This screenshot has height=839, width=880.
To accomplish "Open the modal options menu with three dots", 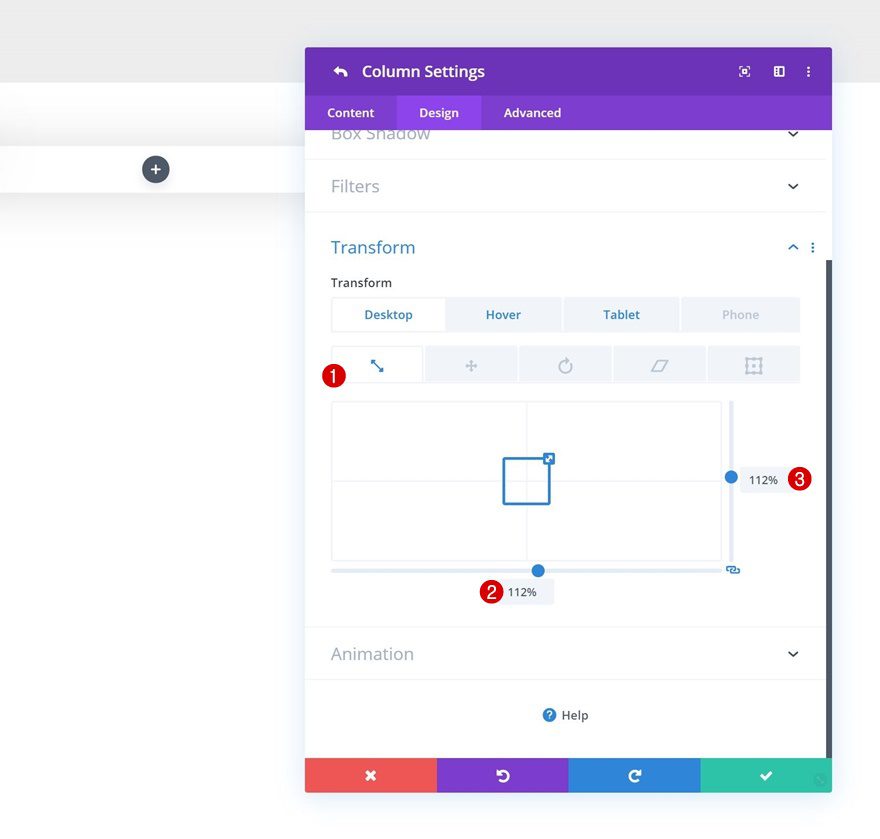I will 809,71.
